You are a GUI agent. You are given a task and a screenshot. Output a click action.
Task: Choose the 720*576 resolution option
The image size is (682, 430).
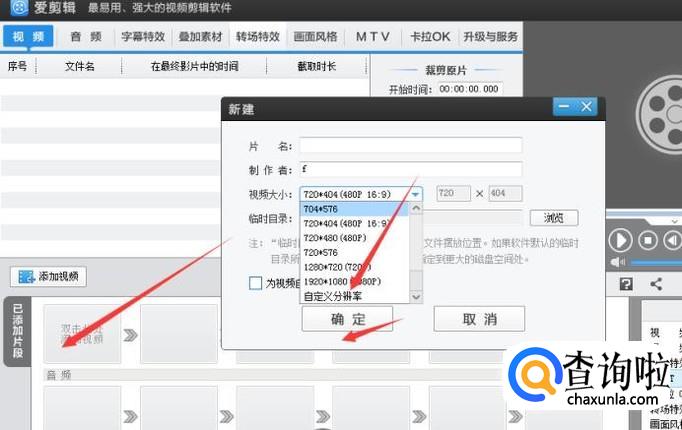click(x=354, y=253)
